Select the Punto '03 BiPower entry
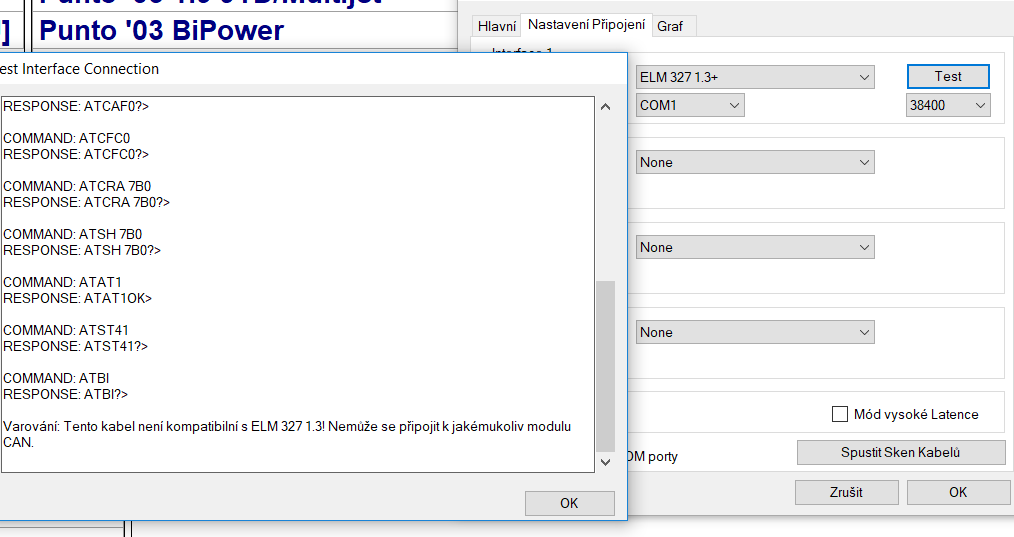1014x537 pixels. 160,31
